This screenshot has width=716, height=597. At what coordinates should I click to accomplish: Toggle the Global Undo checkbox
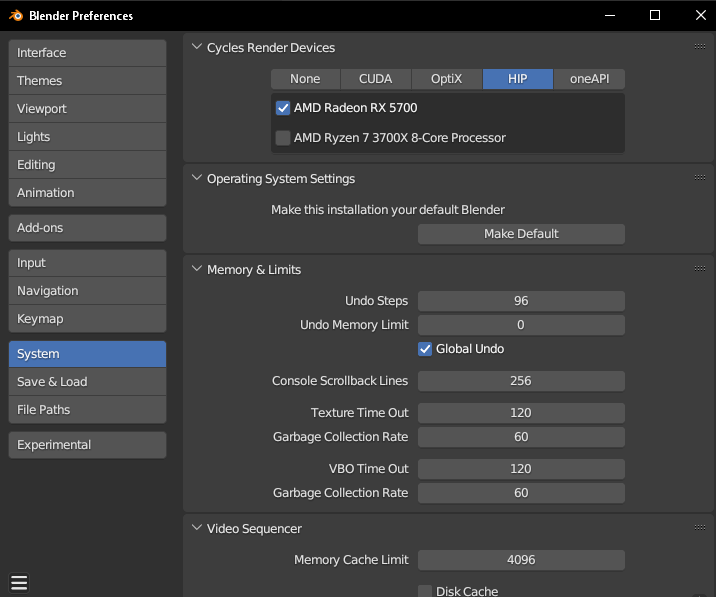pyautogui.click(x=425, y=349)
